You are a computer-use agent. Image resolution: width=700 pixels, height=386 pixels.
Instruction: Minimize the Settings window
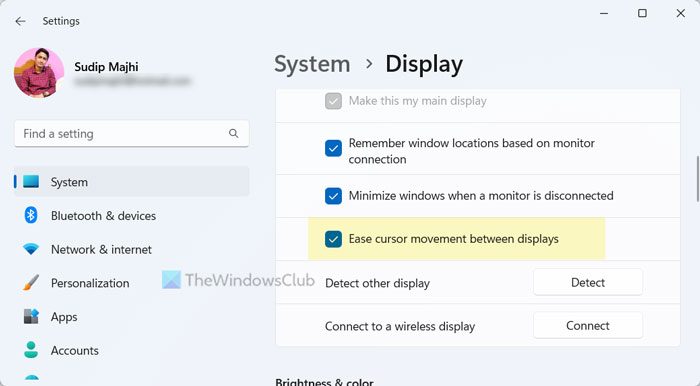pos(604,13)
